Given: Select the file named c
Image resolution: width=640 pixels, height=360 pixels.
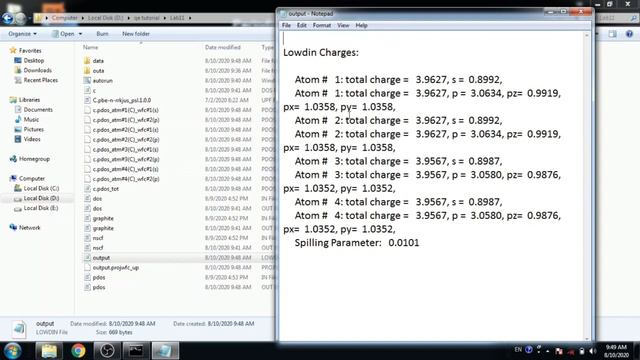Looking at the screenshot, I should pyautogui.click(x=94, y=90).
